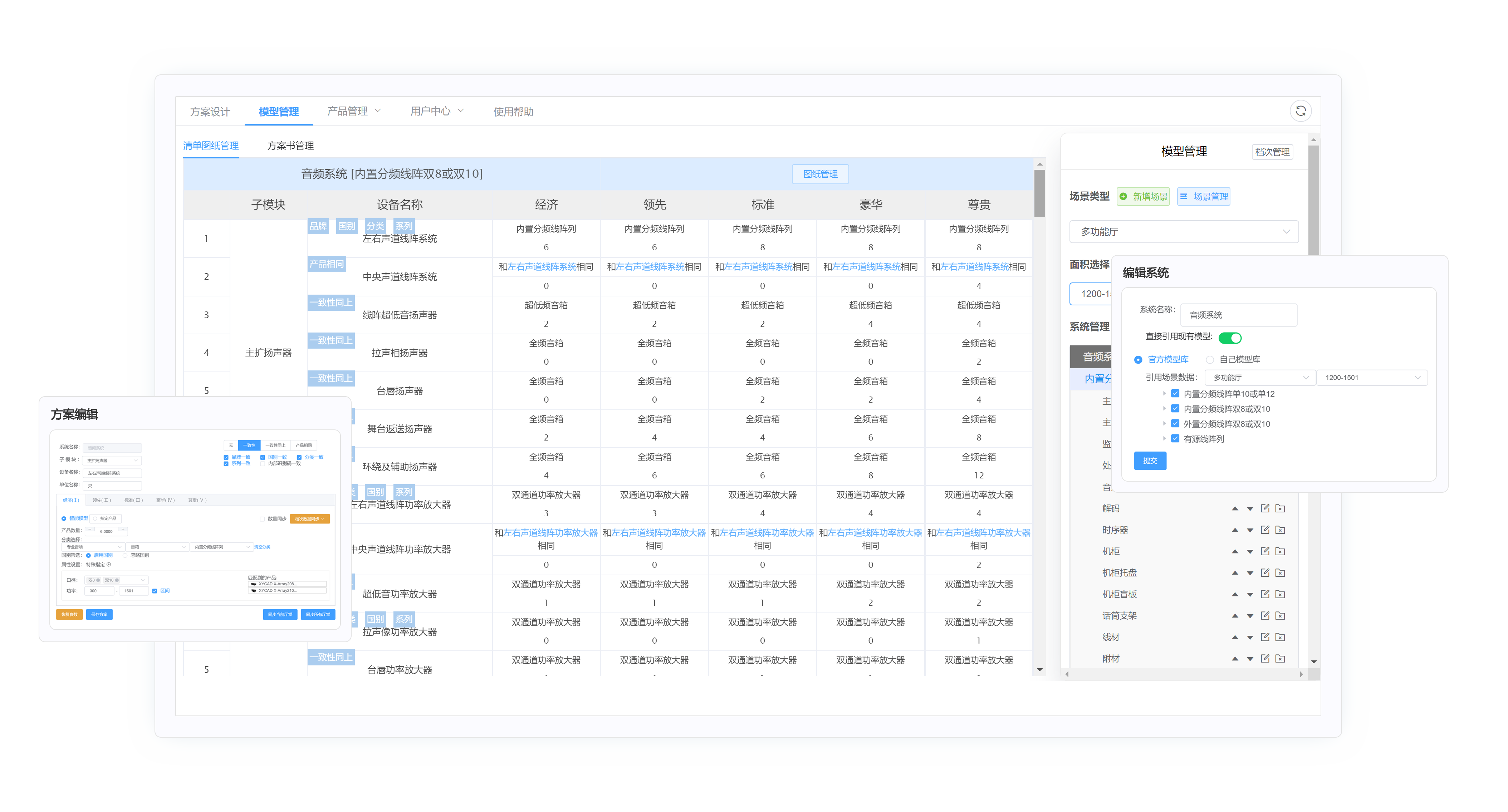Edit the 机柜 entry

[x=1265, y=551]
